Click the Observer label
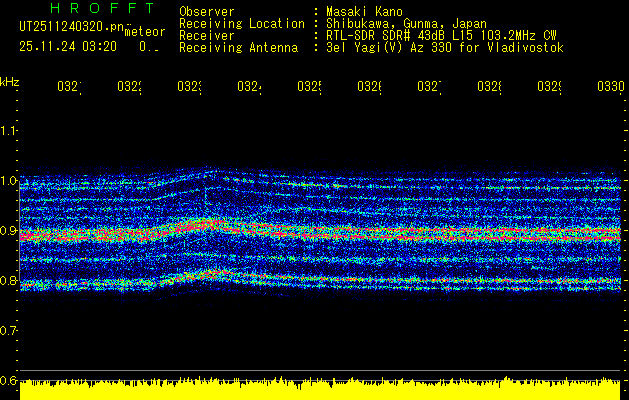This screenshot has height=400, width=629. 207,12
